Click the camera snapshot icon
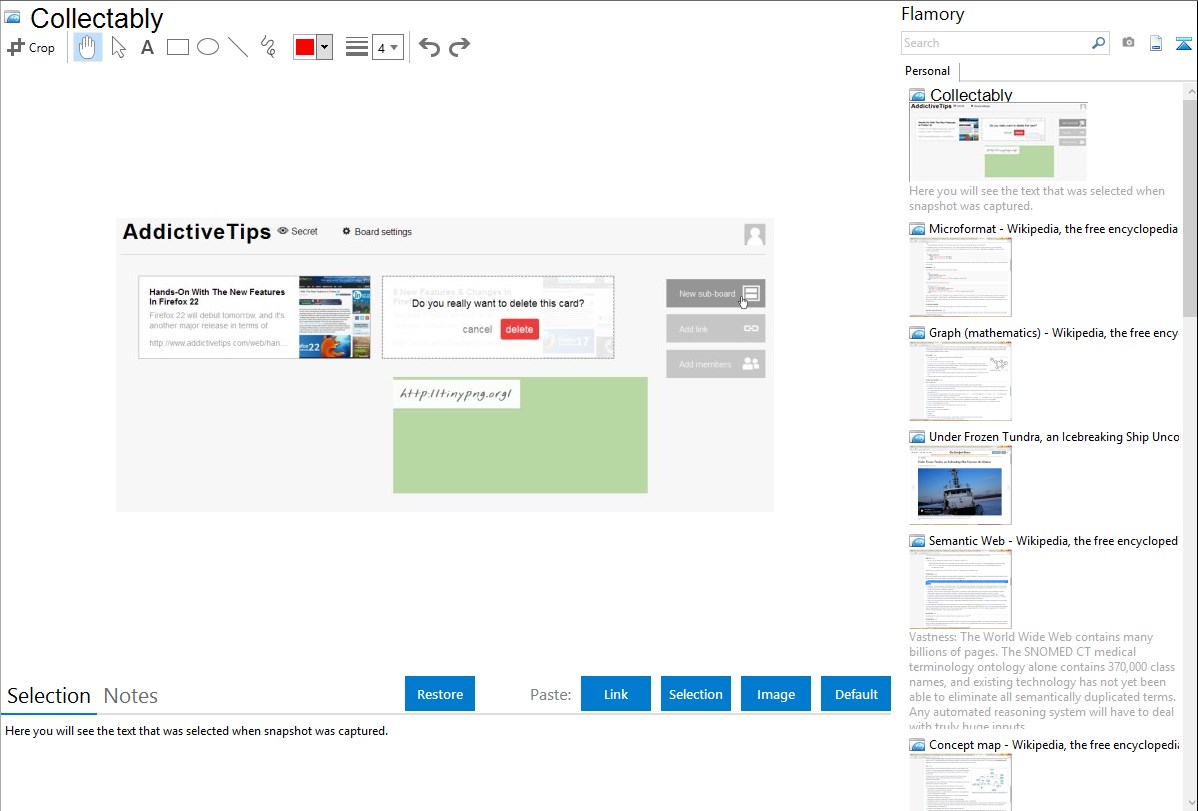 (x=1128, y=43)
